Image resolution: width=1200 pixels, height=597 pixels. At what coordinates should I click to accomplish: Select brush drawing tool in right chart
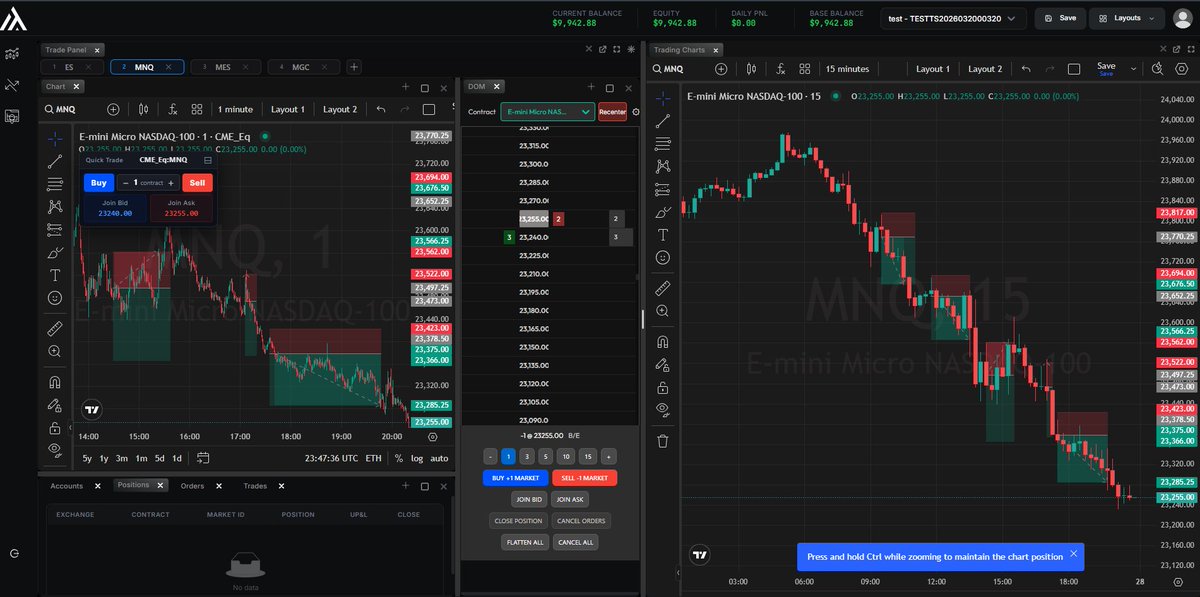662,212
